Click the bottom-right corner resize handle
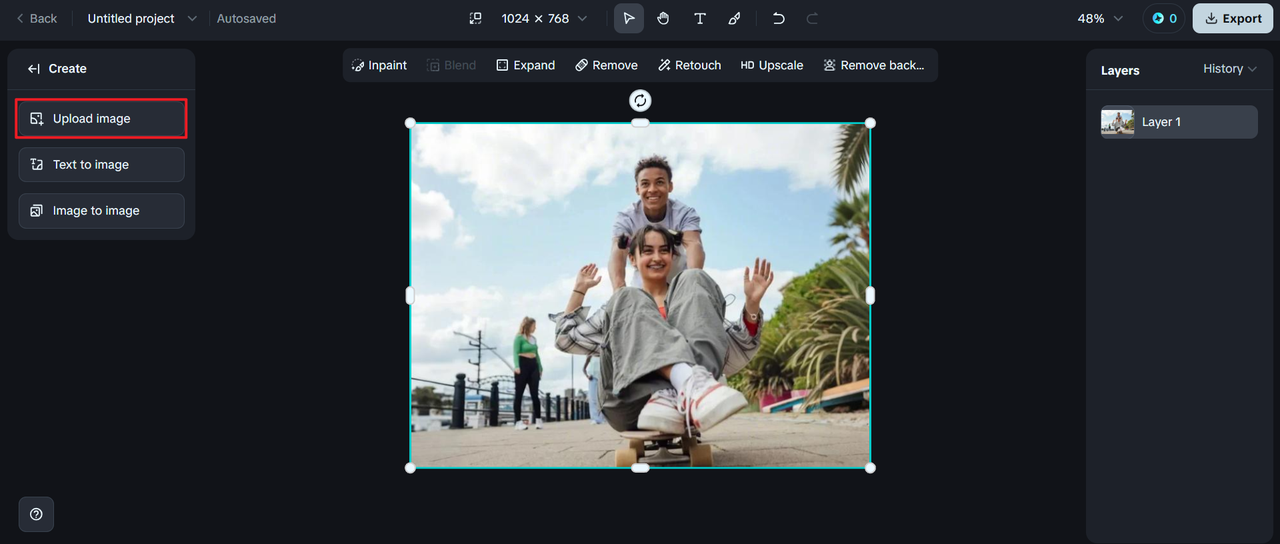Image resolution: width=1280 pixels, height=544 pixels. pos(870,468)
